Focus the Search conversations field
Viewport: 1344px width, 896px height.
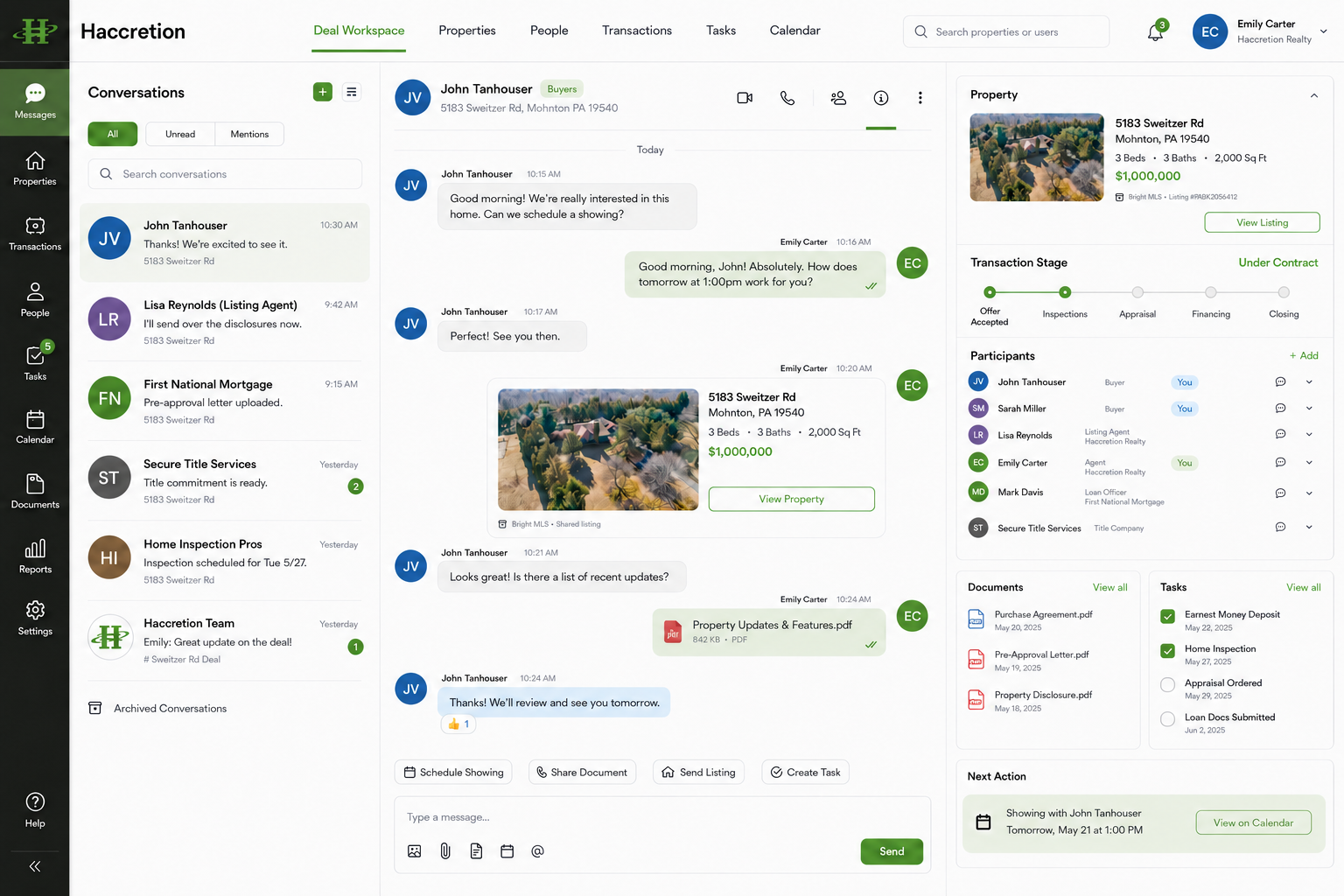(x=225, y=174)
